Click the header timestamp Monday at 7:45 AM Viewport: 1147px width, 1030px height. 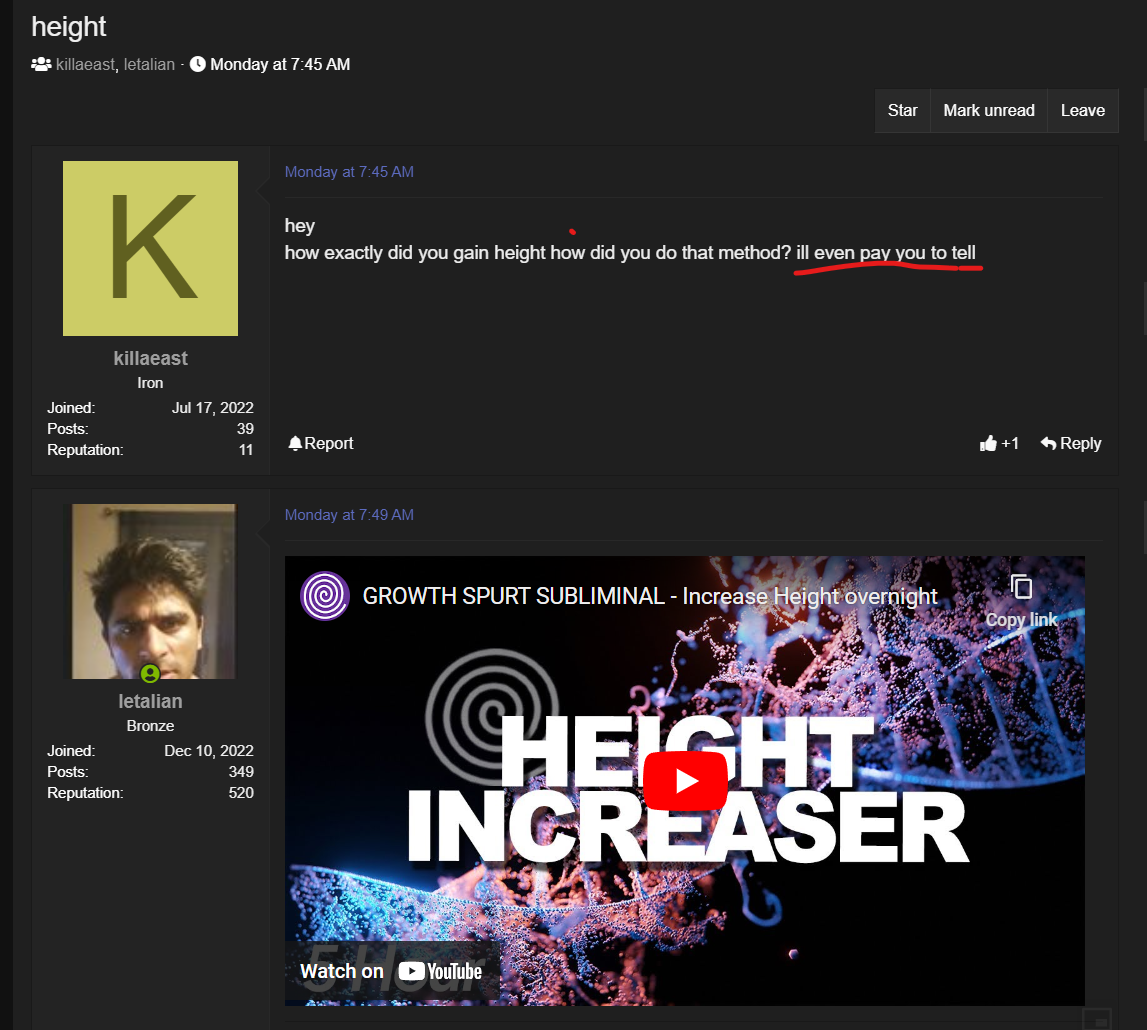(280, 64)
